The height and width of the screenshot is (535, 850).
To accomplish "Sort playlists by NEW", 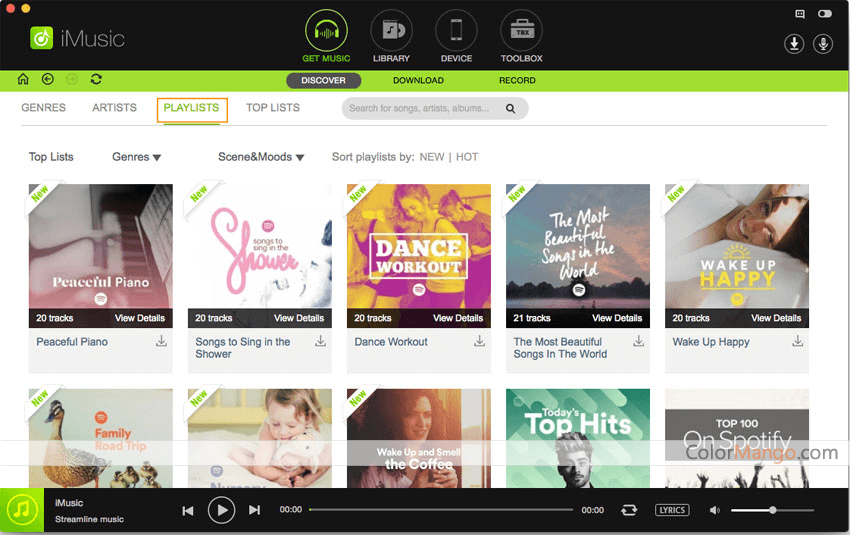I will (x=432, y=157).
